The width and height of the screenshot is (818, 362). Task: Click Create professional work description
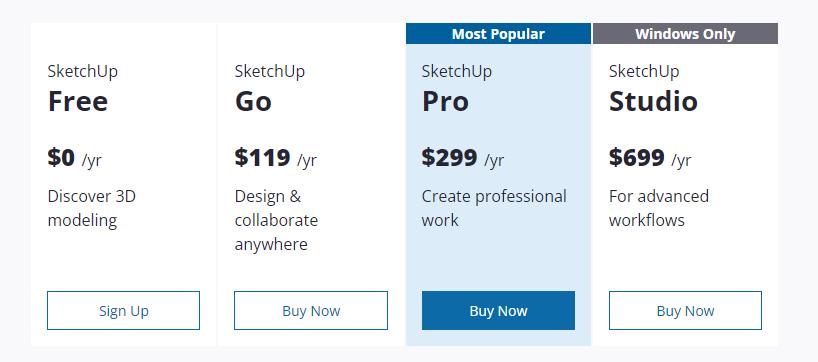(494, 208)
